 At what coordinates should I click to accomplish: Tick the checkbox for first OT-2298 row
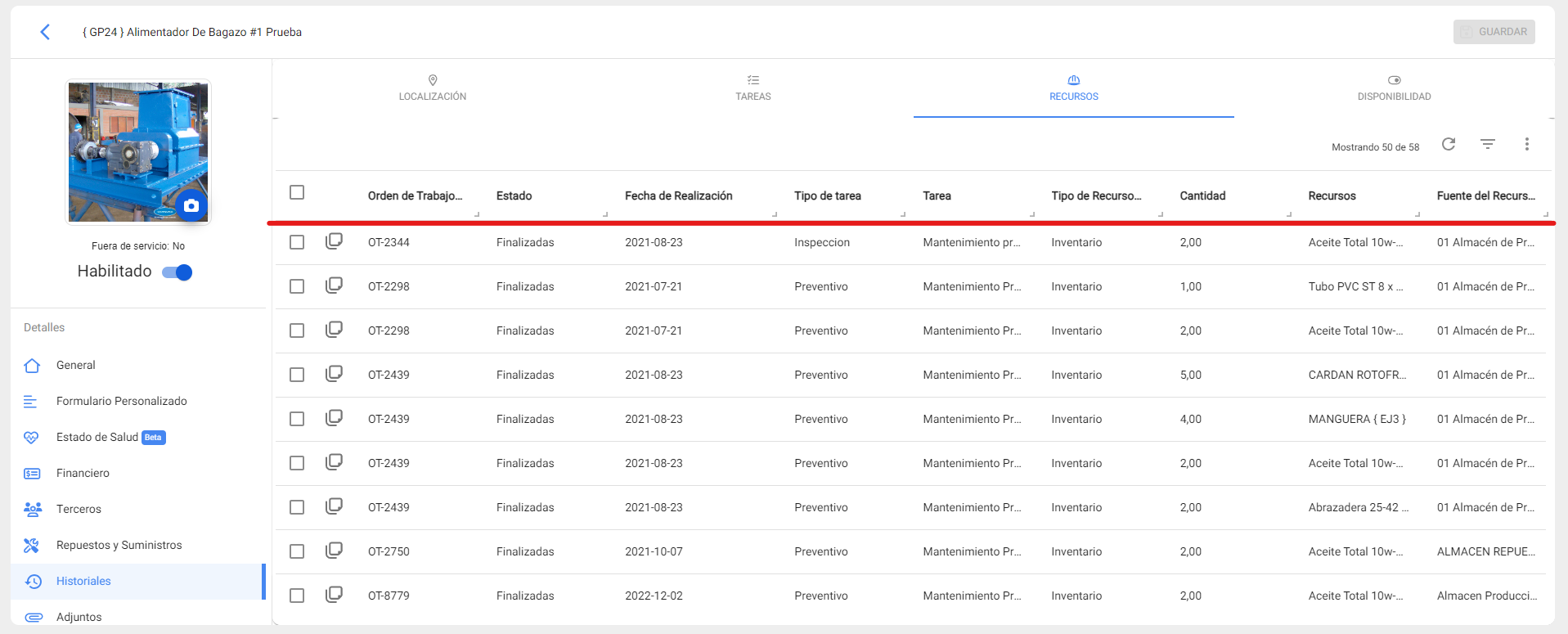(297, 286)
